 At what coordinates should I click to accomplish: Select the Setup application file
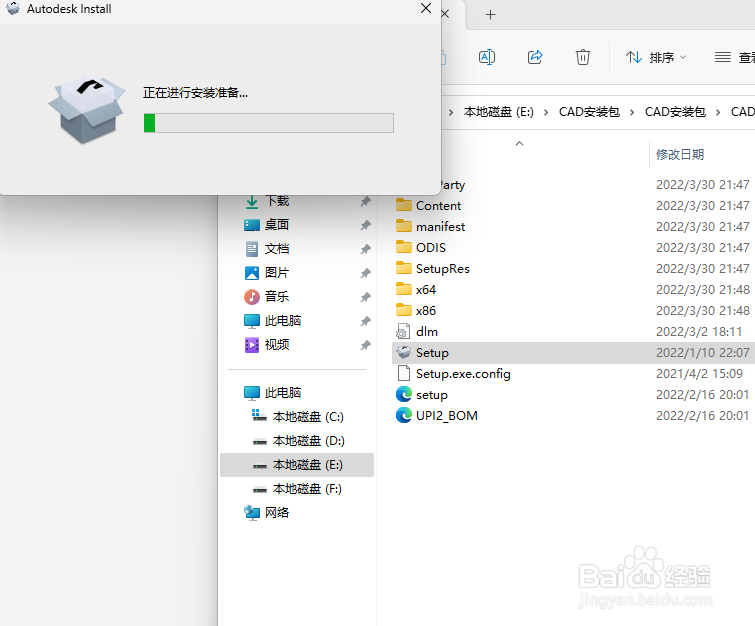(x=432, y=353)
